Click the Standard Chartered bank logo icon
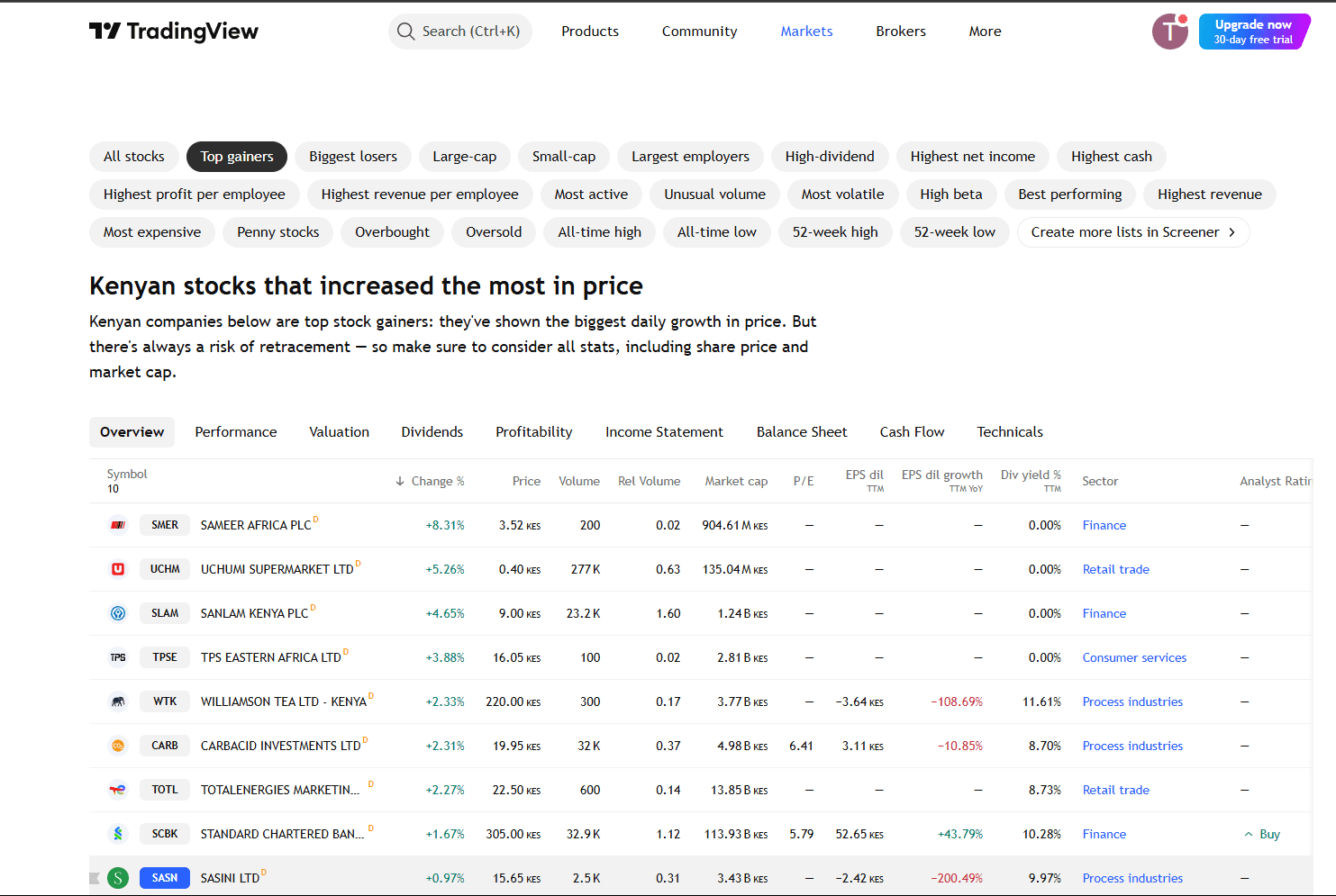1336x896 pixels. [118, 834]
